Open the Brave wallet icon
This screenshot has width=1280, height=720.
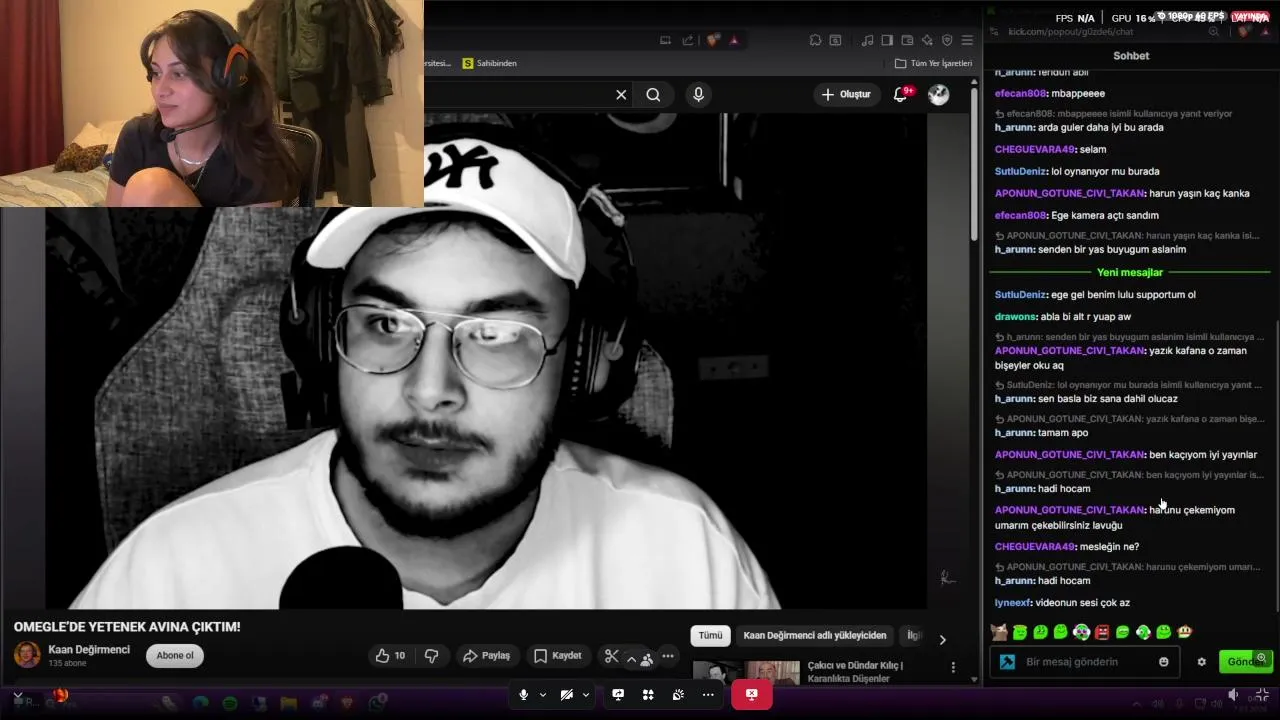tap(907, 40)
